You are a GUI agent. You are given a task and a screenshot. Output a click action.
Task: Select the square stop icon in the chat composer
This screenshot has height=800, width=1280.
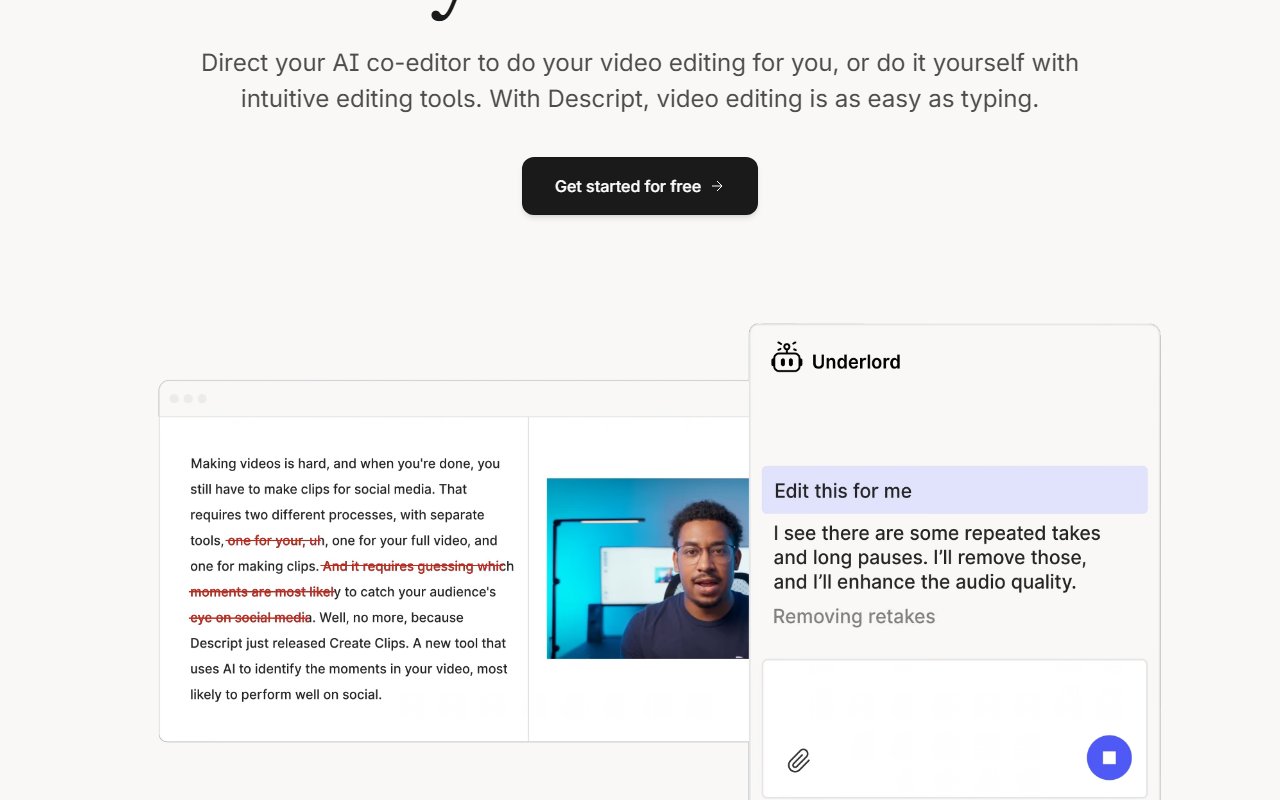pos(1109,757)
